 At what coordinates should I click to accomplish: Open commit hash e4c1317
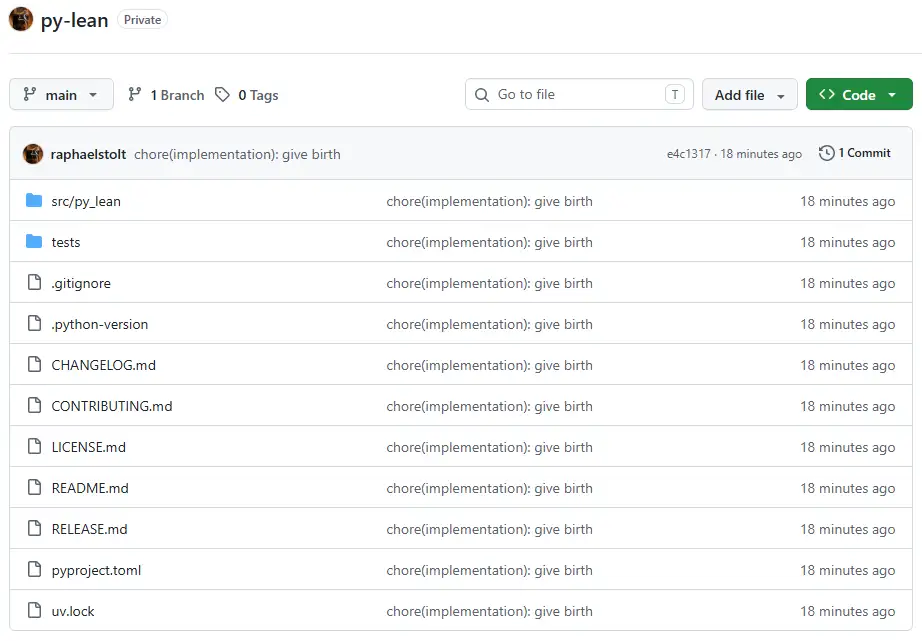coord(689,154)
